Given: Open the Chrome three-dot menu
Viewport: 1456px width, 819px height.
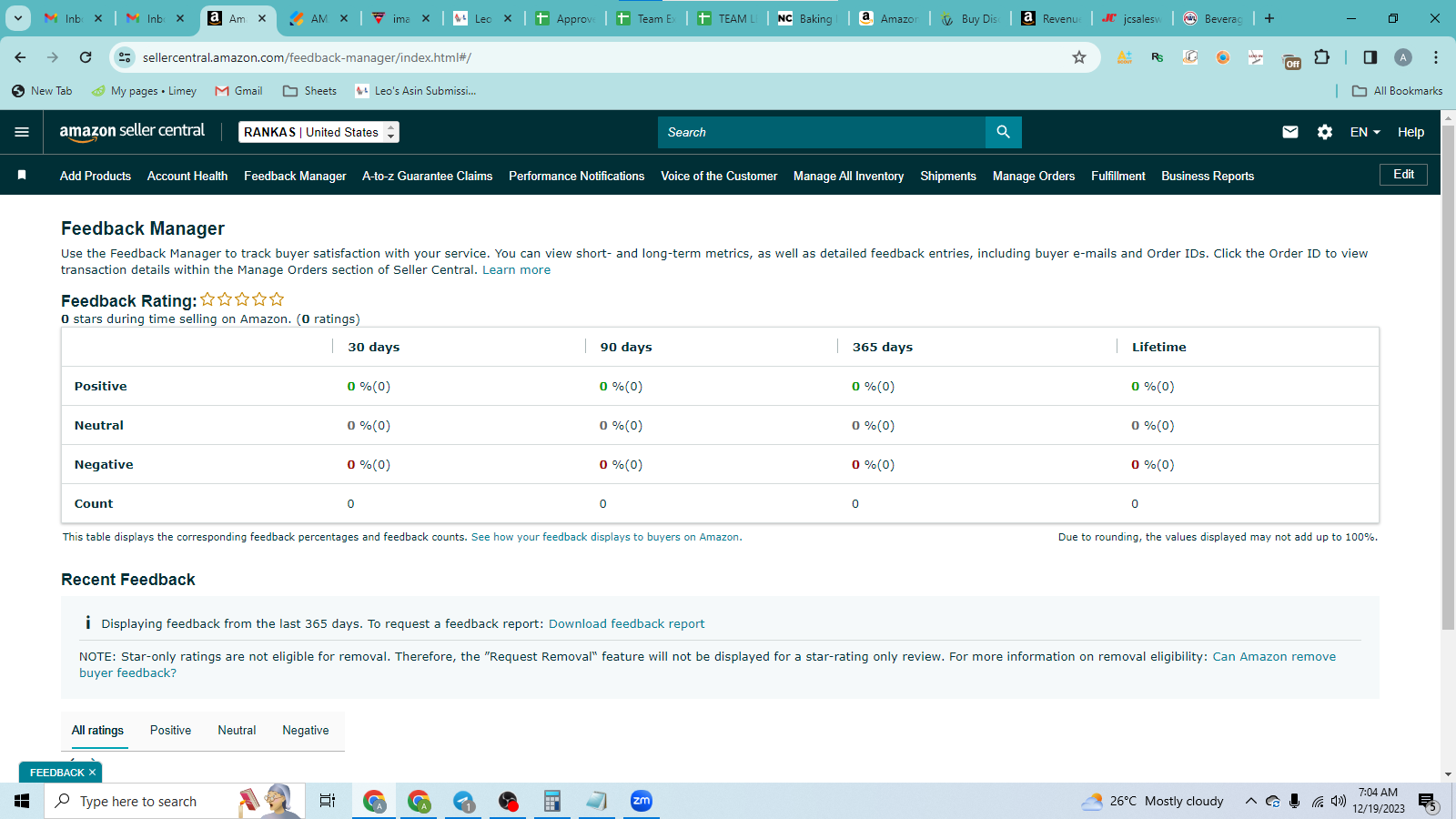Looking at the screenshot, I should coord(1436,57).
